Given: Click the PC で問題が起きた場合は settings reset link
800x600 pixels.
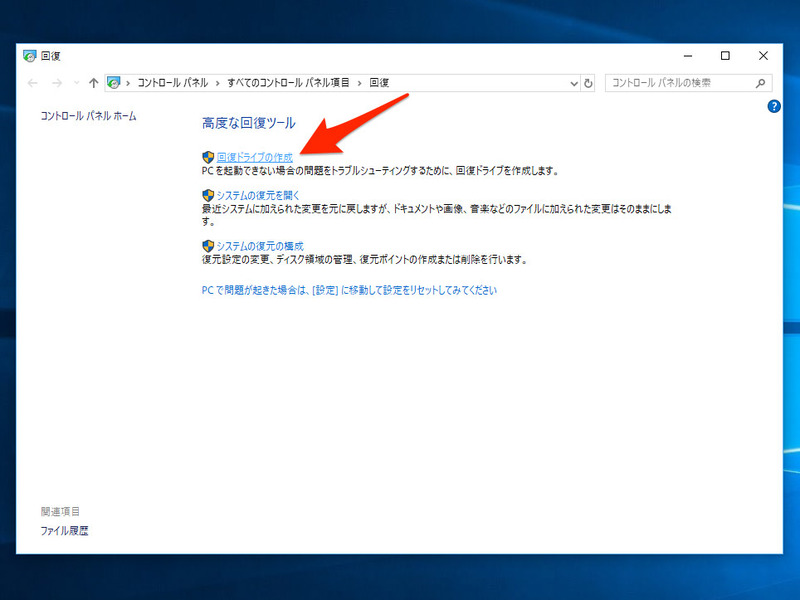Looking at the screenshot, I should [x=349, y=290].
